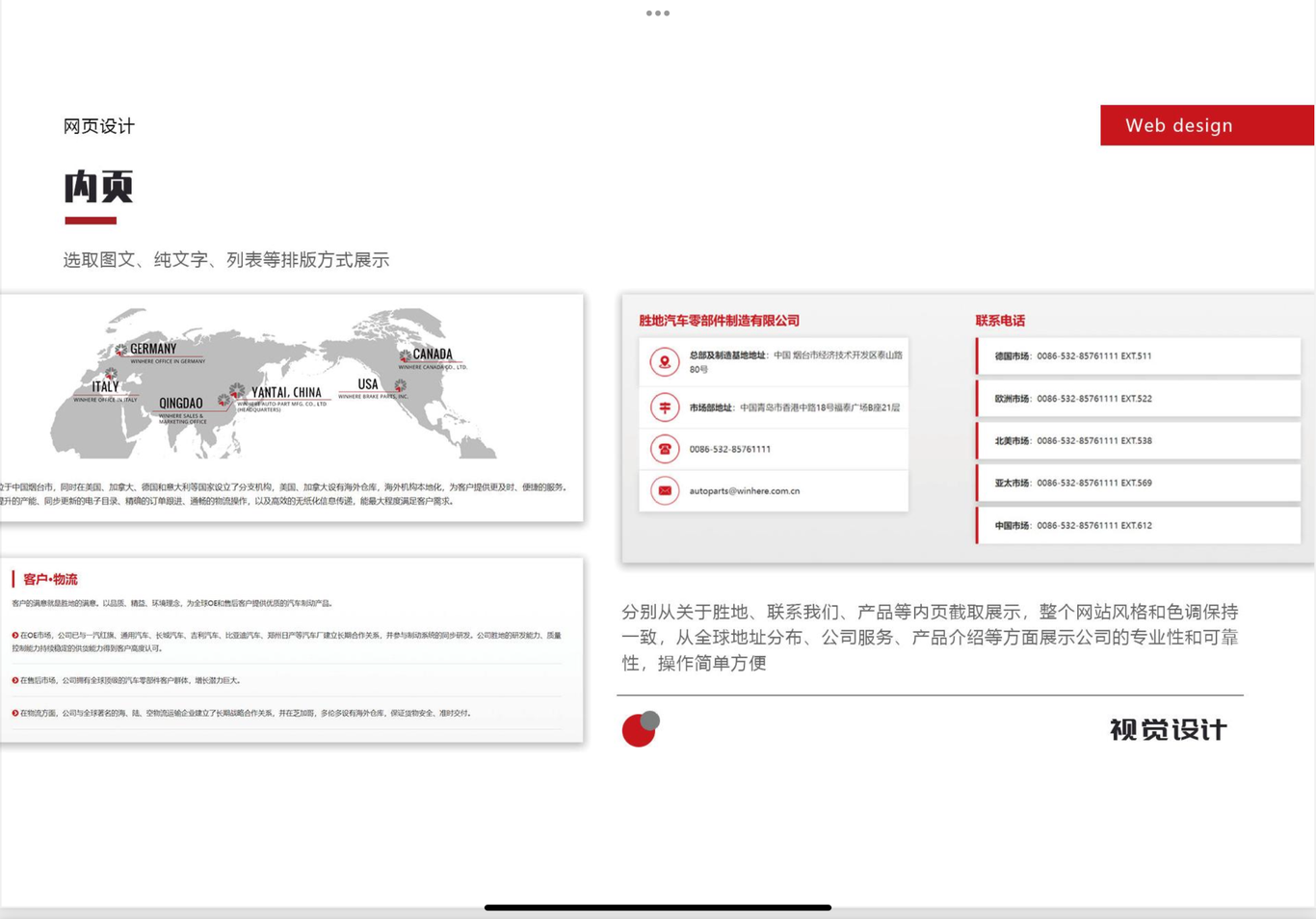Click the 市场部地址 address text
Image resolution: width=1316 pixels, height=919 pixels.
(795, 407)
